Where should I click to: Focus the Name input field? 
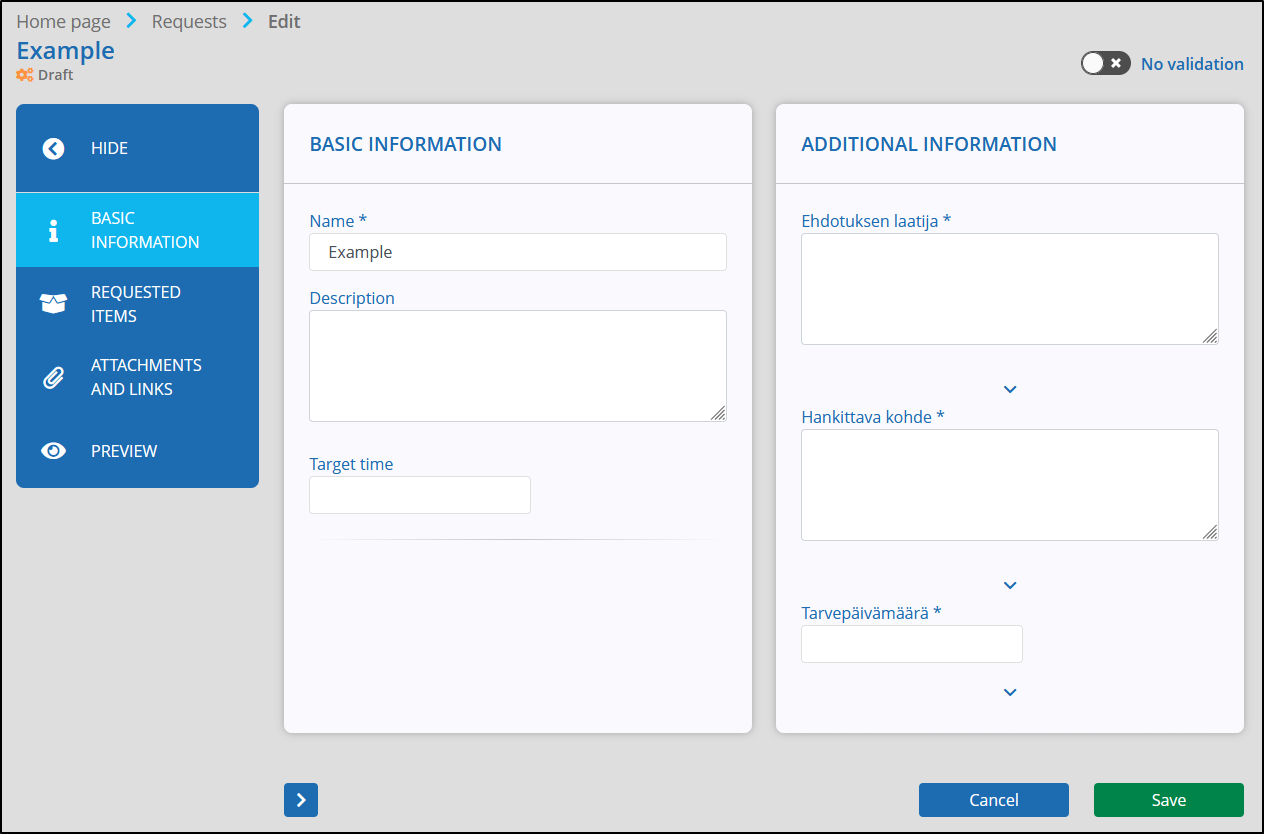518,252
